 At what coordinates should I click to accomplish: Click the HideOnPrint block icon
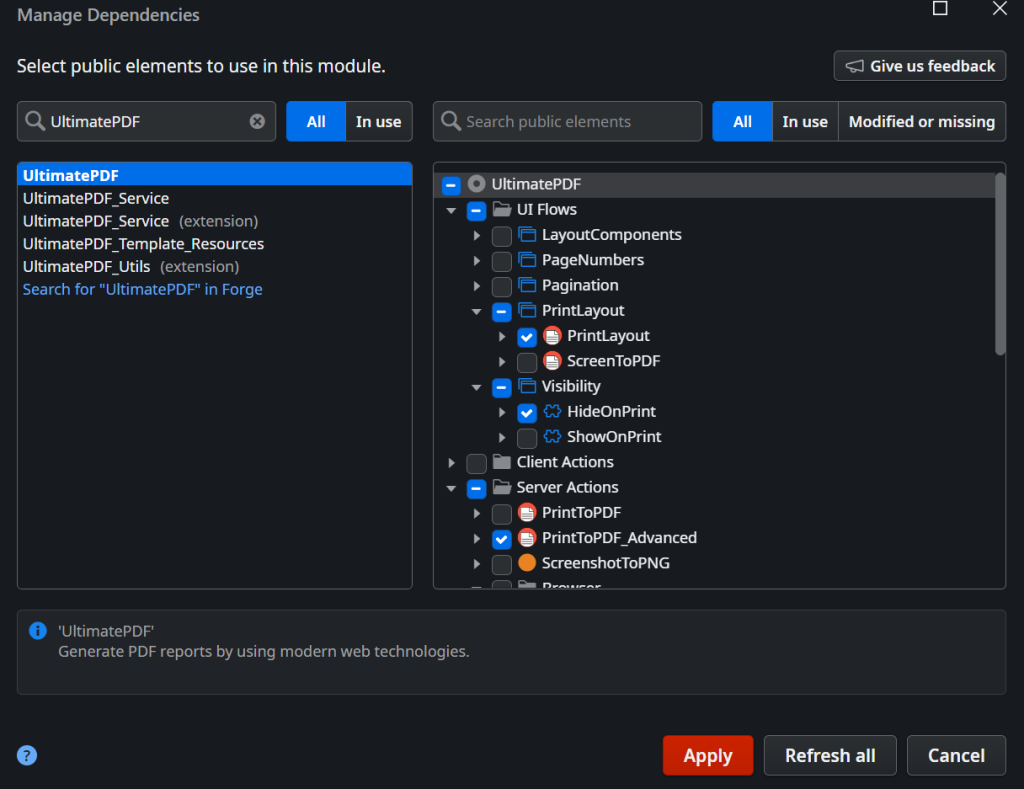point(552,412)
